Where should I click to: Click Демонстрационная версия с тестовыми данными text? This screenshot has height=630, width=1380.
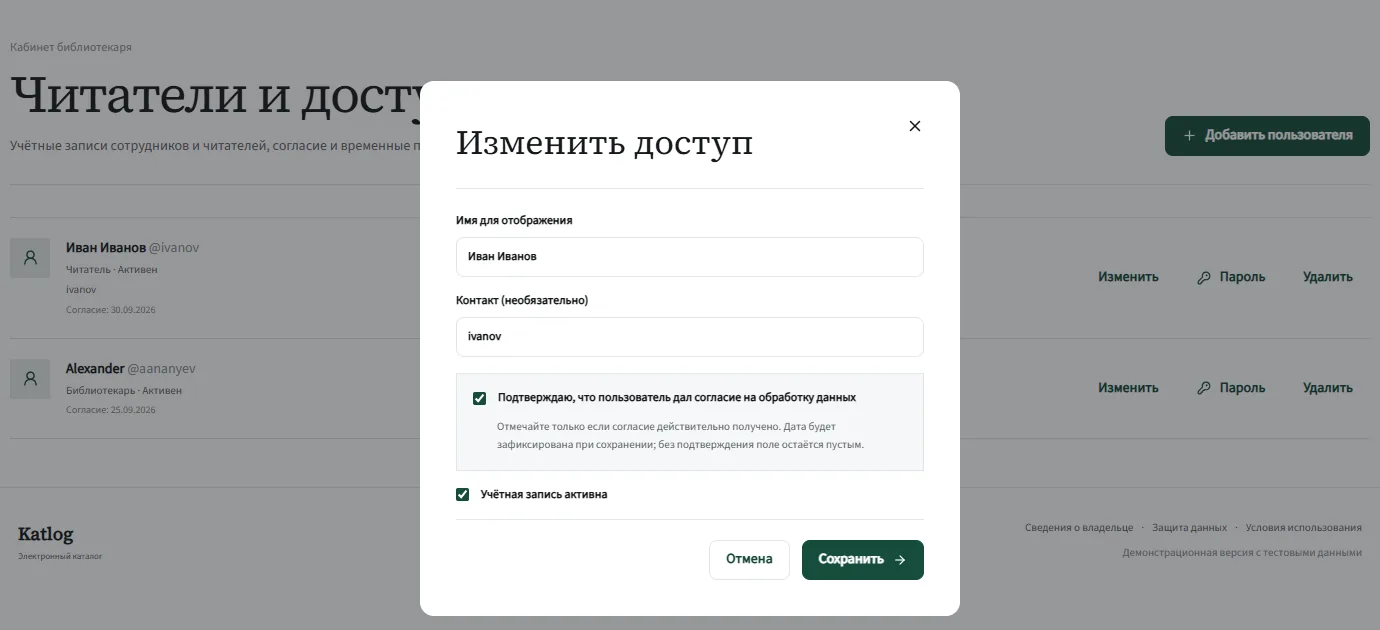(1242, 552)
